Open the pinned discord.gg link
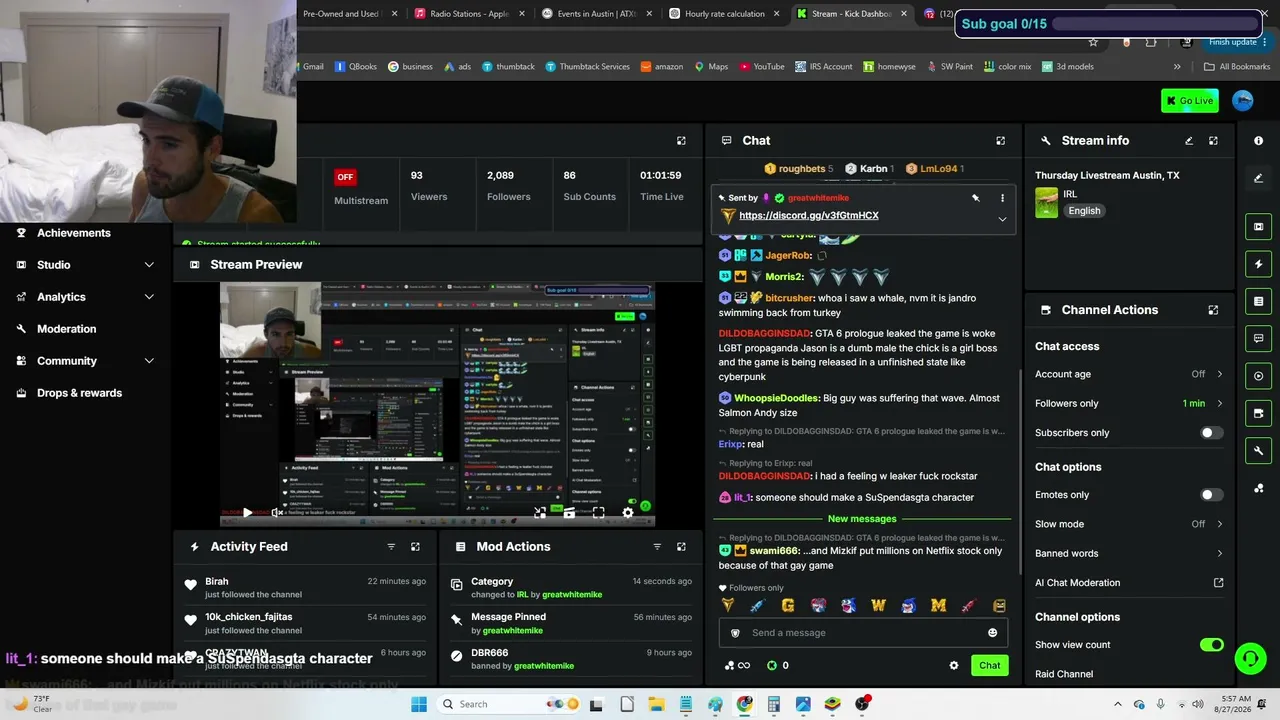The height and width of the screenshot is (720, 1280). (809, 216)
